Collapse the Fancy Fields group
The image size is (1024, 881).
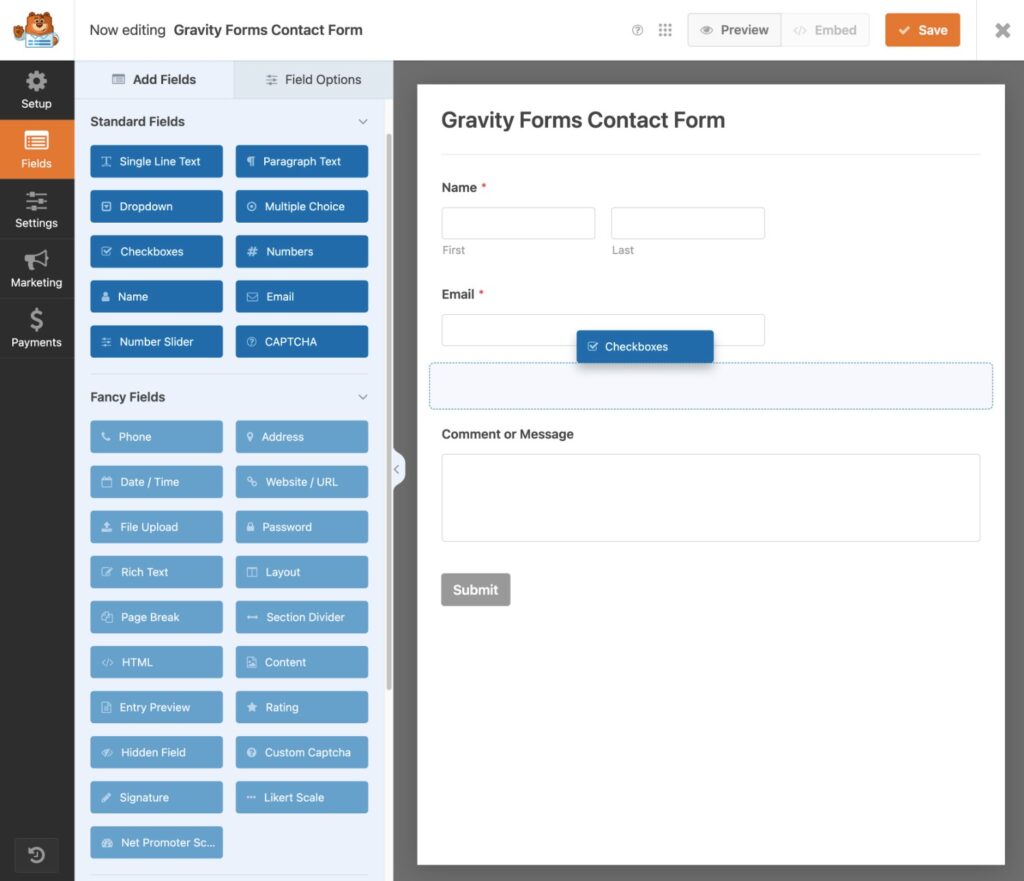(x=362, y=397)
